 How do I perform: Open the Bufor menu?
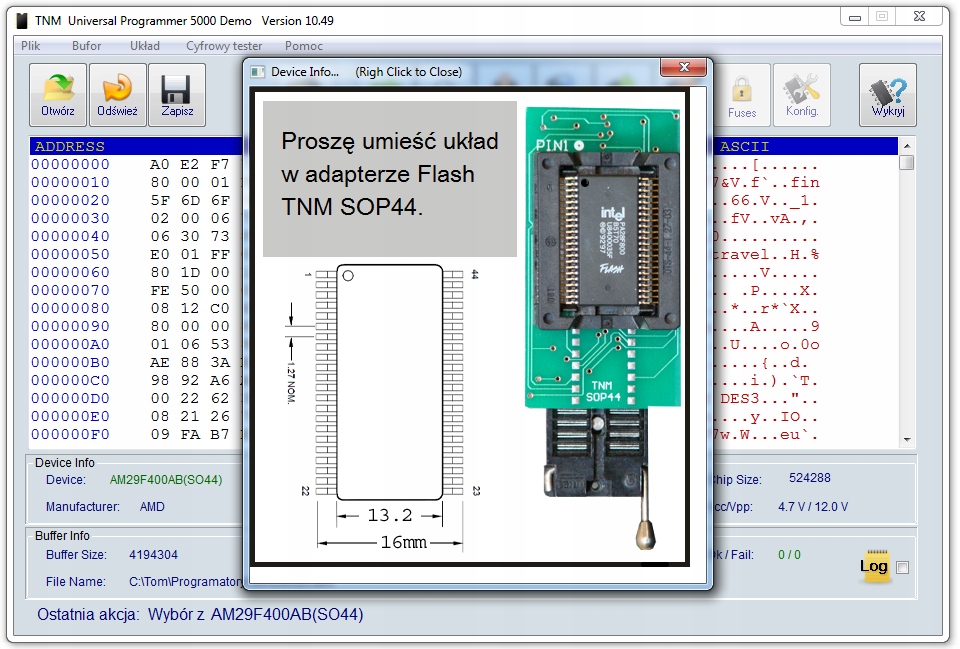[86, 46]
